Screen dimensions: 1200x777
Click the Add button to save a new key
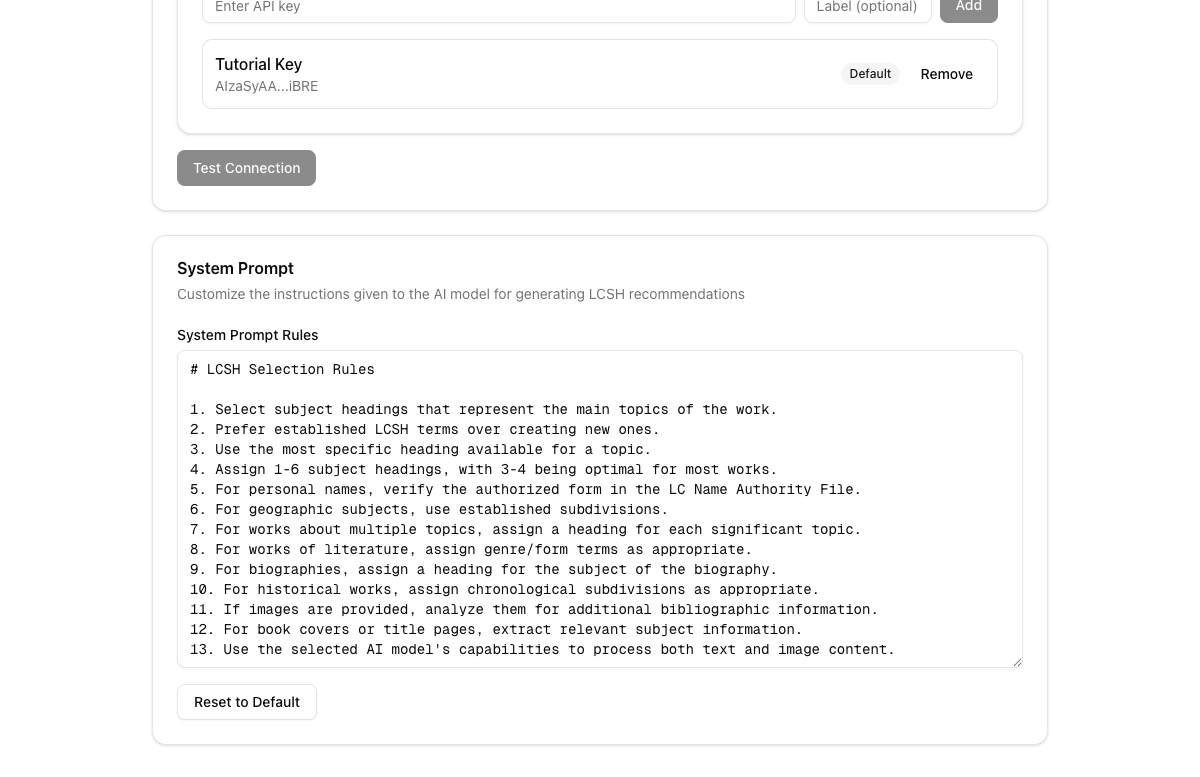pyautogui.click(x=968, y=6)
